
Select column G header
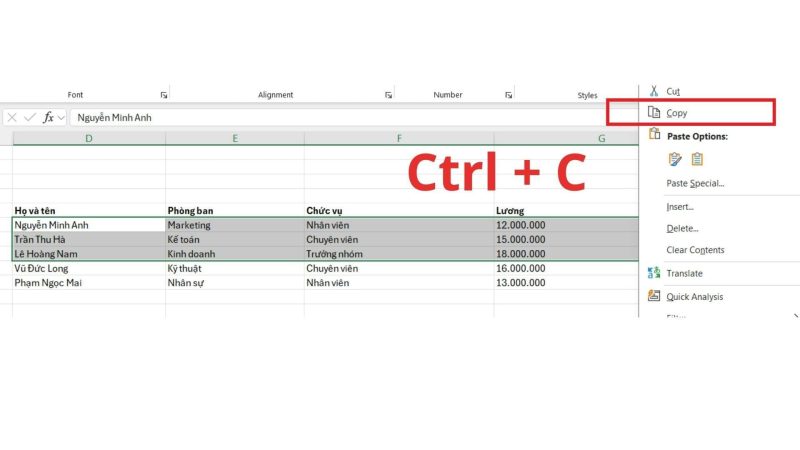(566, 138)
